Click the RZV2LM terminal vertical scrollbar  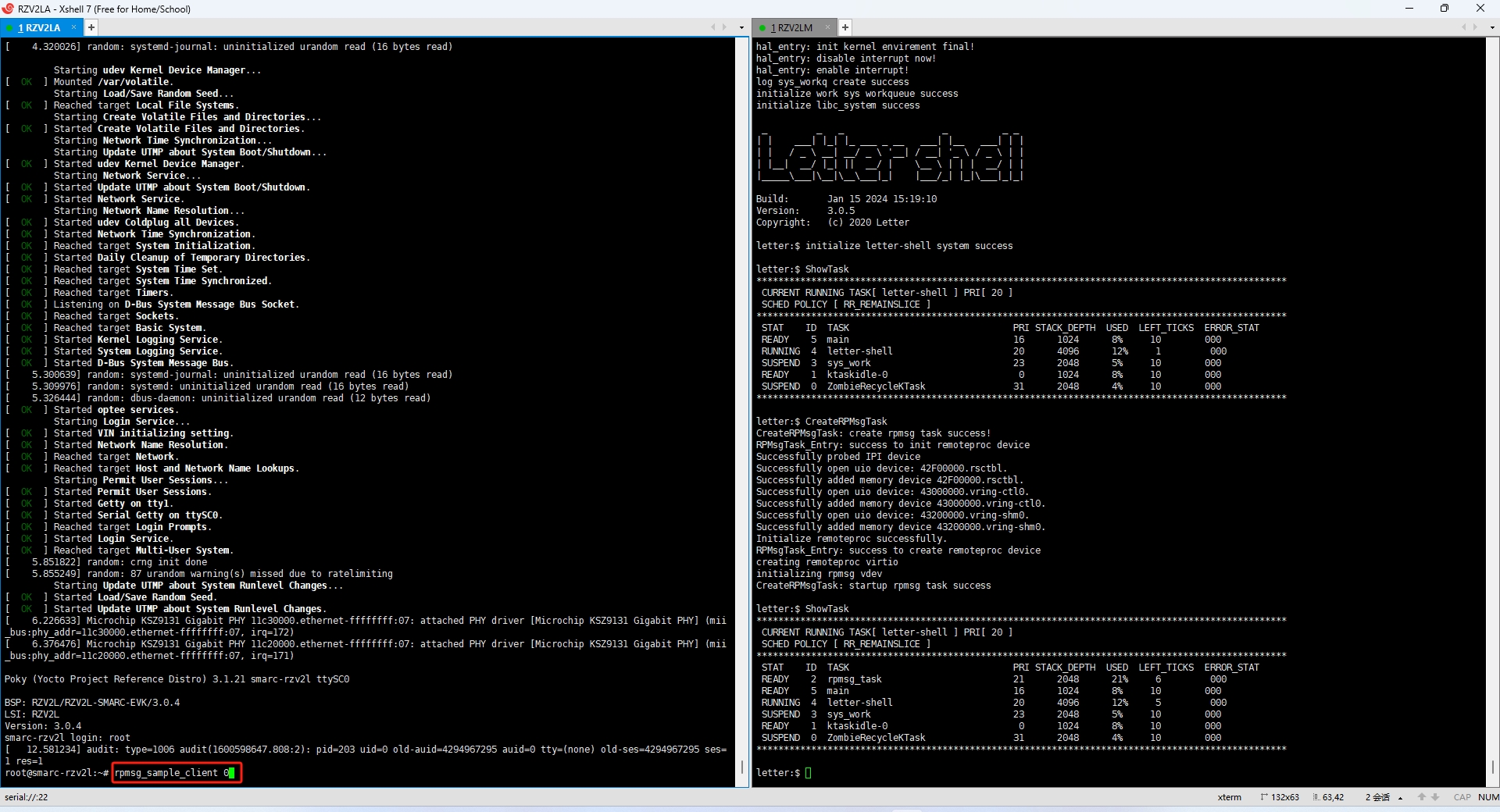(x=1492, y=411)
